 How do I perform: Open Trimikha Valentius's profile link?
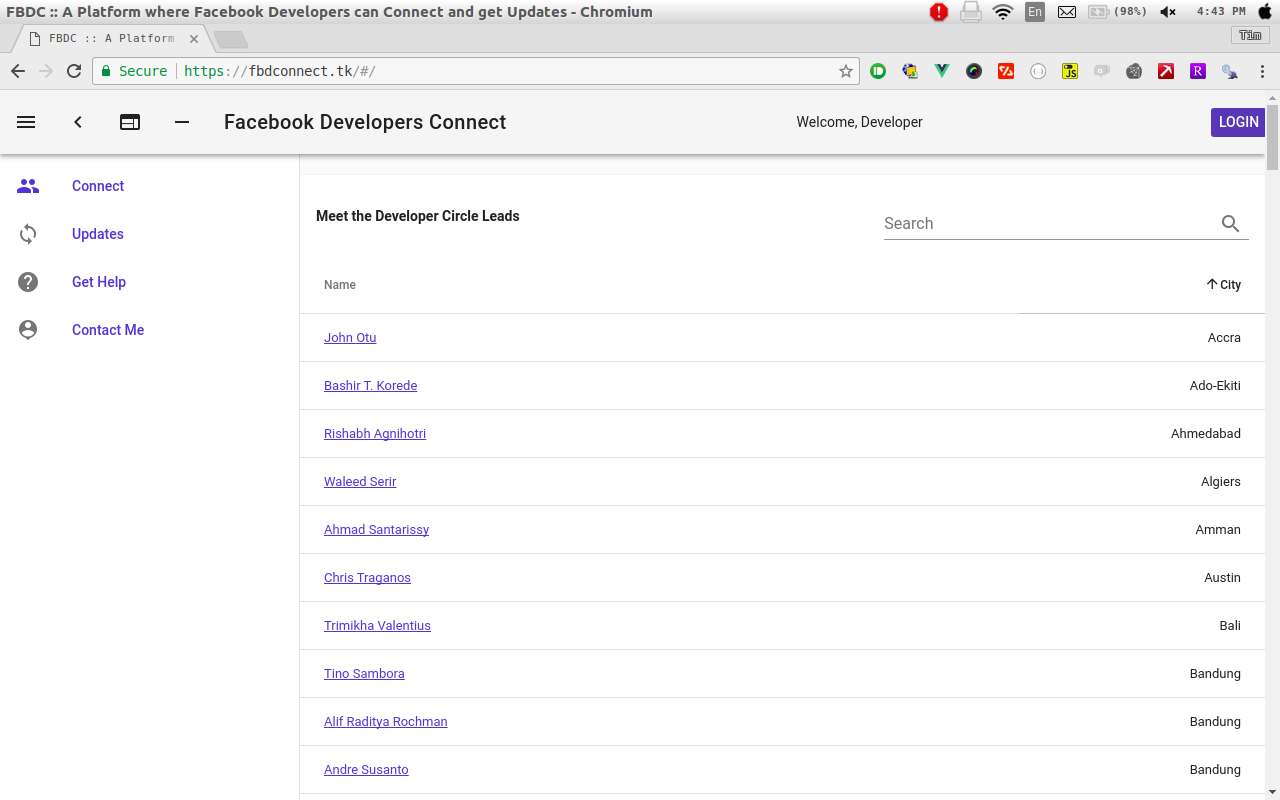[377, 626]
